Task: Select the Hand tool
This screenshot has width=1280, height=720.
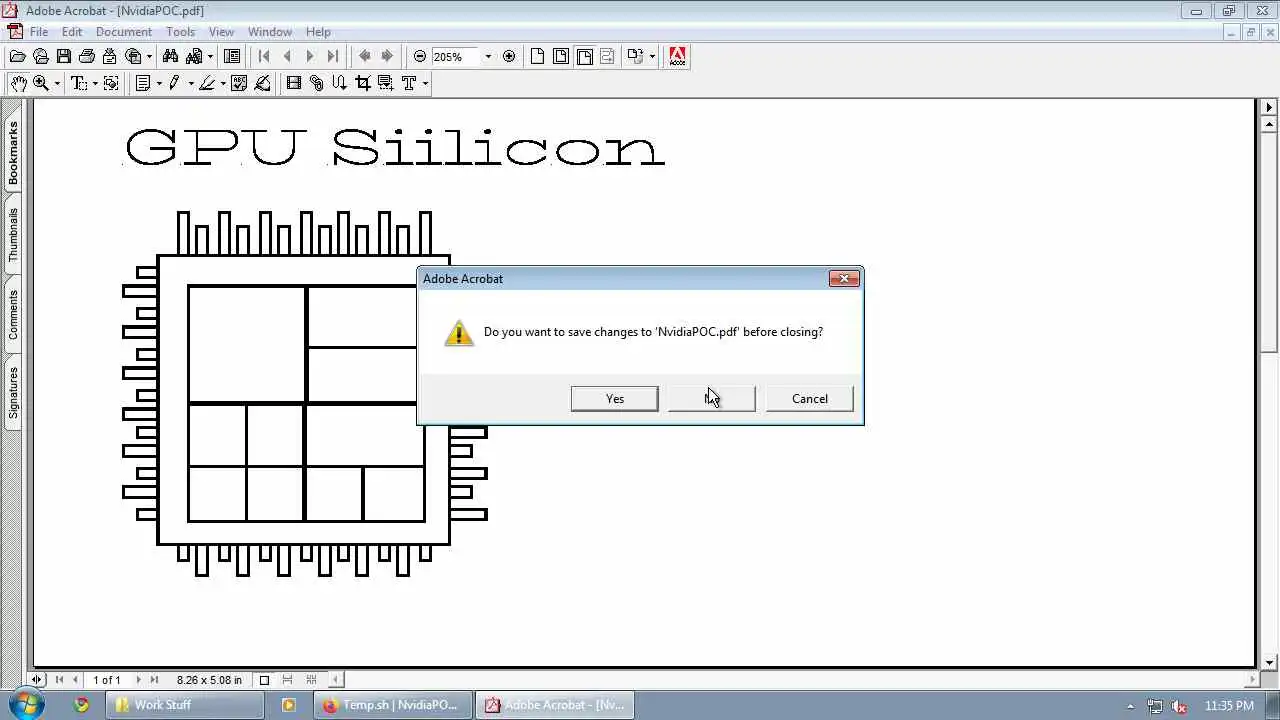Action: pyautogui.click(x=18, y=83)
